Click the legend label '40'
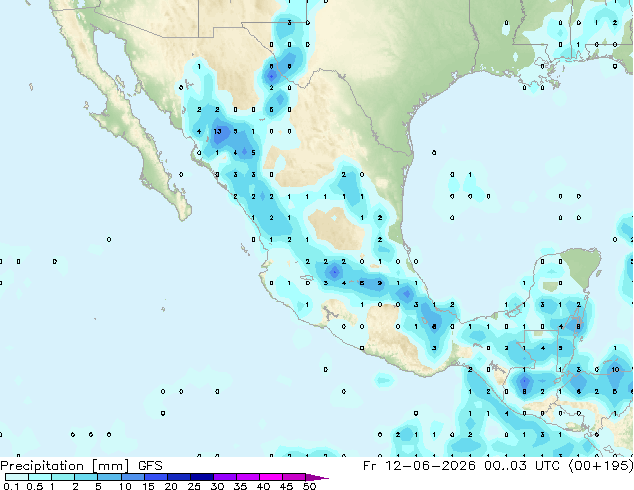The image size is (634, 490). (263, 486)
